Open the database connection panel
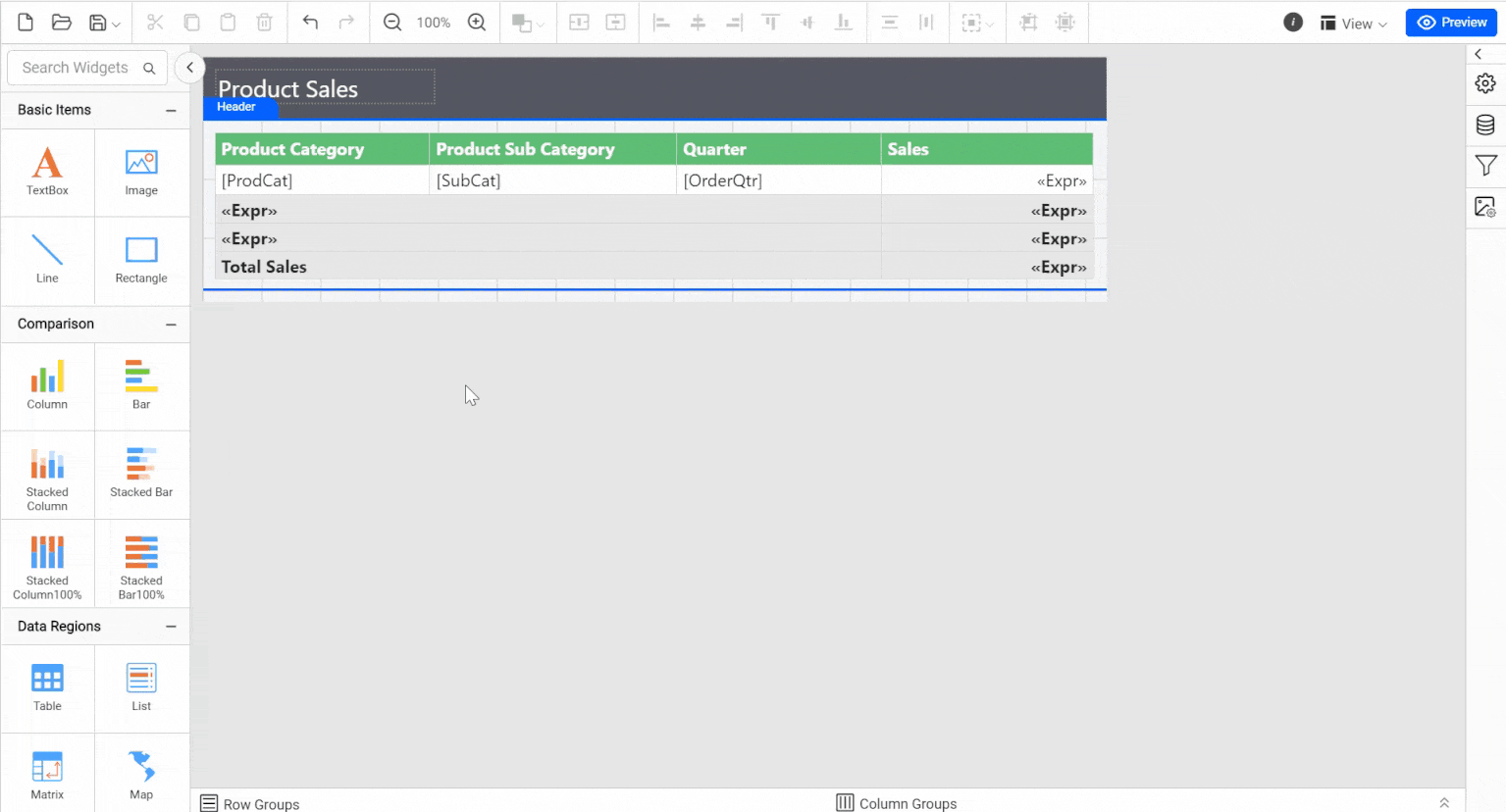The width and height of the screenshot is (1506, 812). point(1485,125)
